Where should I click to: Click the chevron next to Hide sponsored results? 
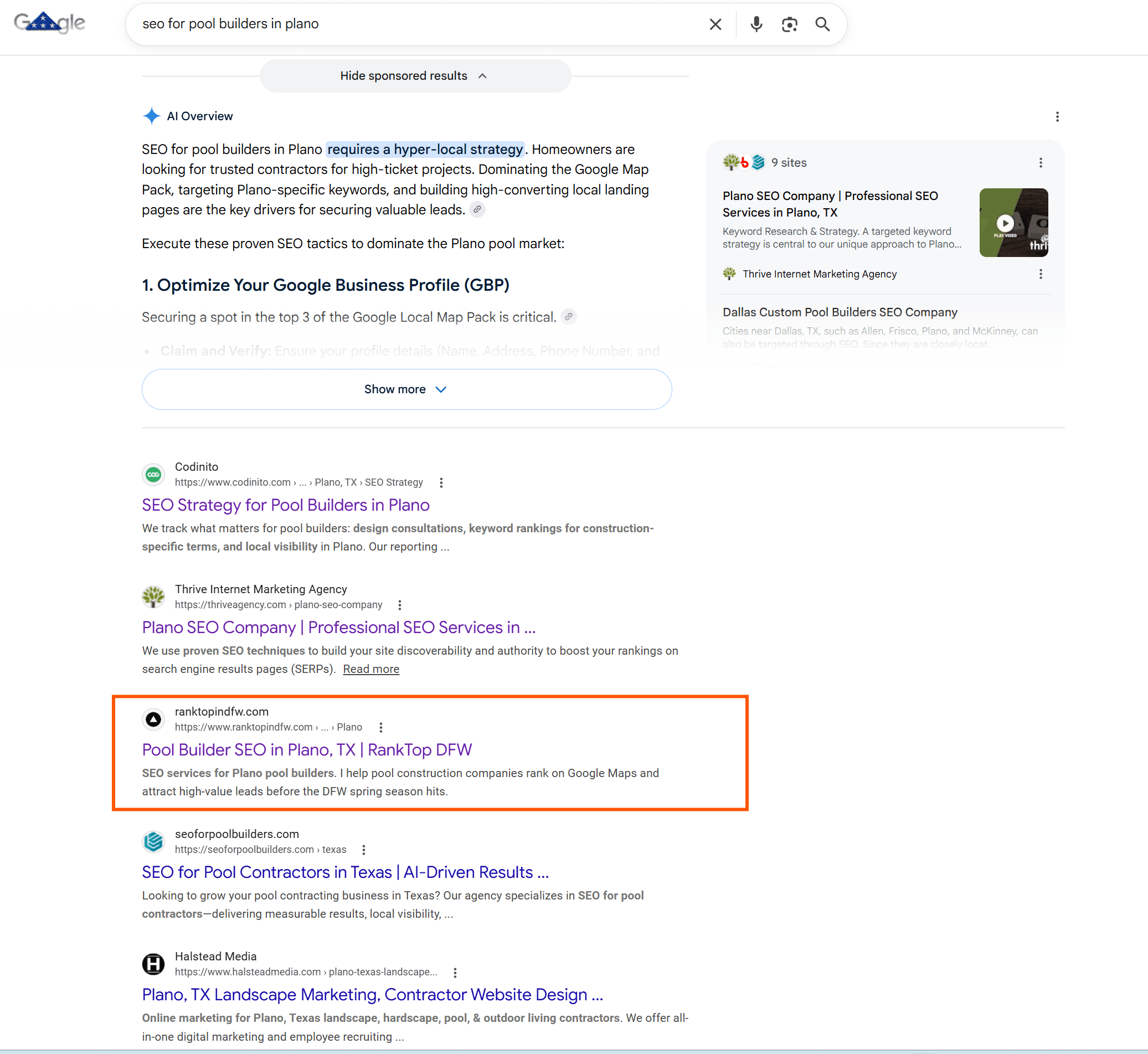click(x=482, y=76)
